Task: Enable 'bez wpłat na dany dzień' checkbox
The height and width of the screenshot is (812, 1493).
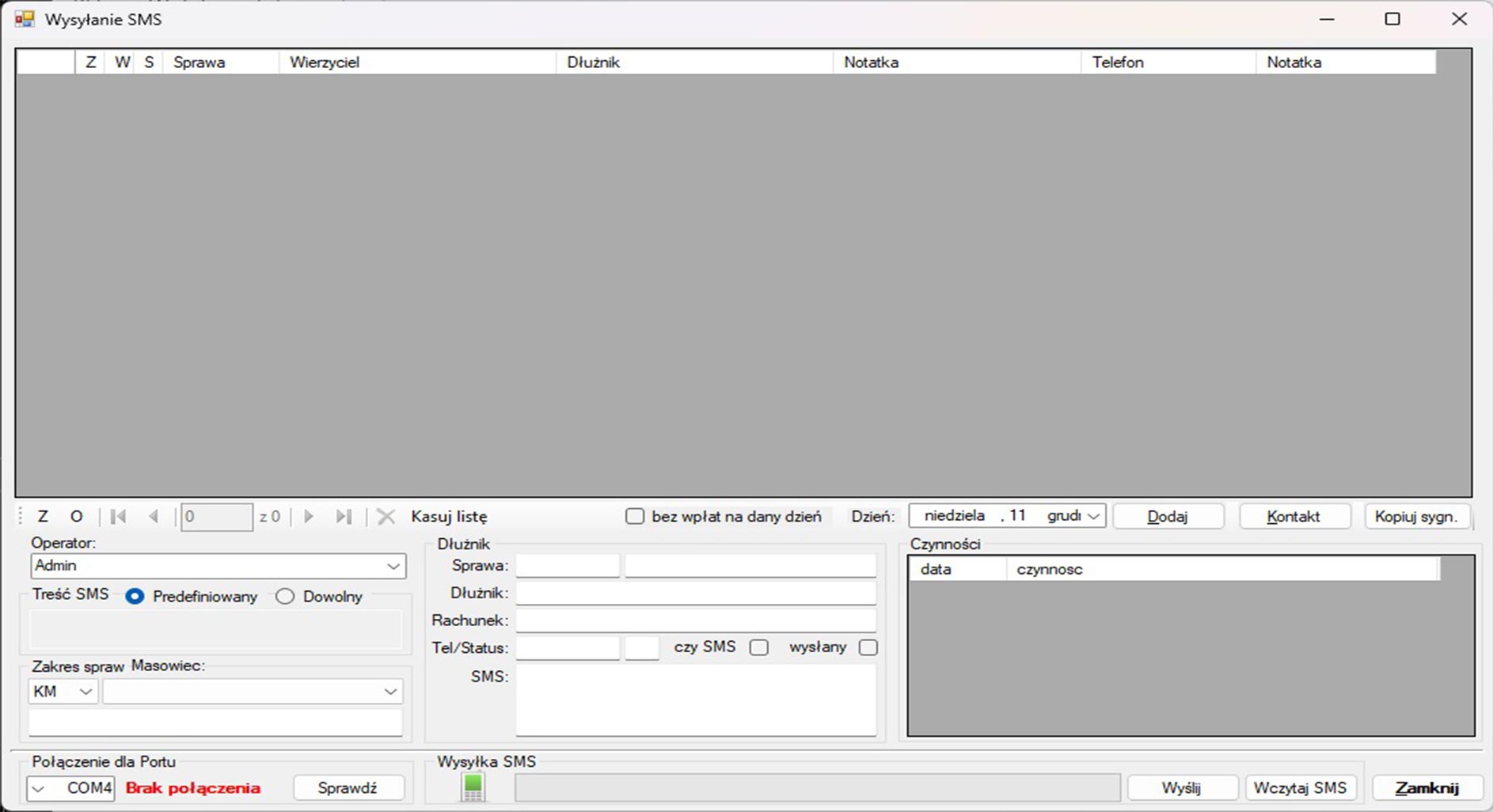Action: (635, 517)
